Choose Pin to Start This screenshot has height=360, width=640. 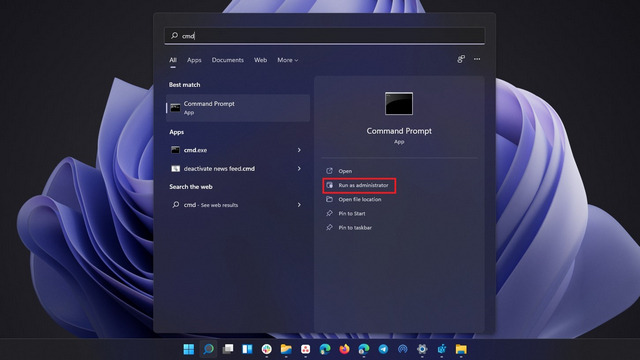point(346,213)
